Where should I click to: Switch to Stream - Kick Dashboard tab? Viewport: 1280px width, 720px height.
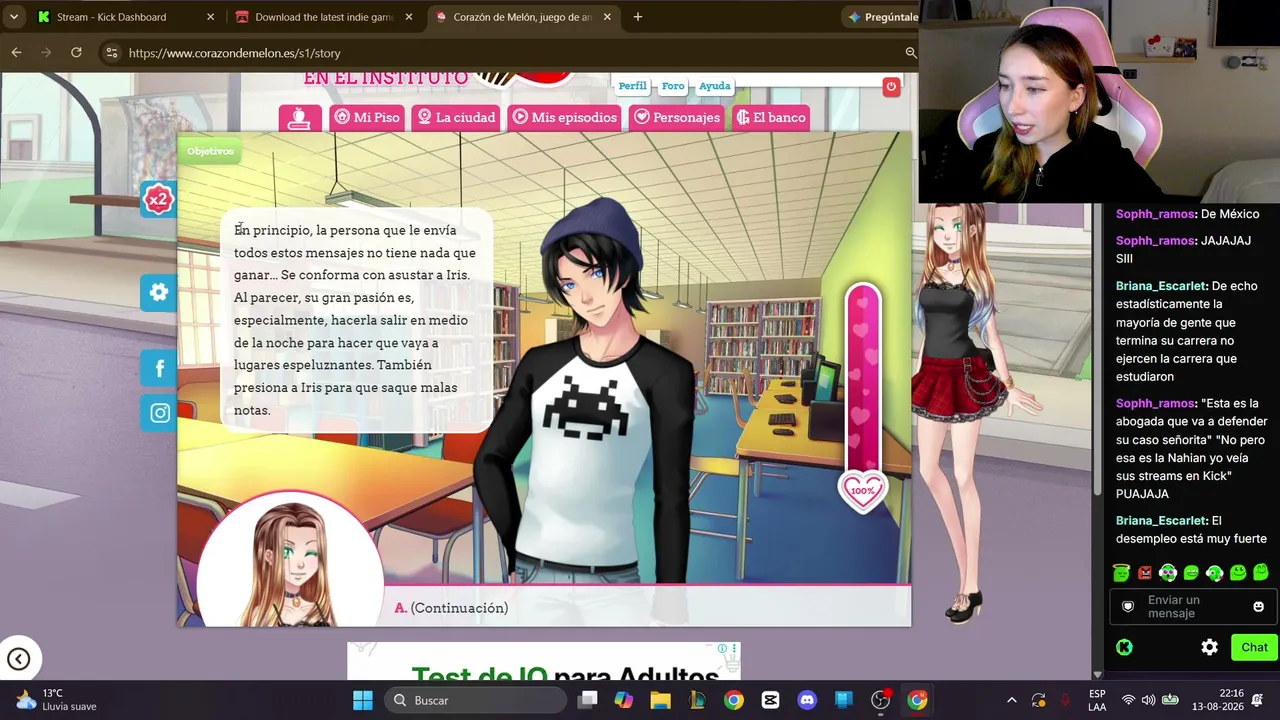point(125,17)
